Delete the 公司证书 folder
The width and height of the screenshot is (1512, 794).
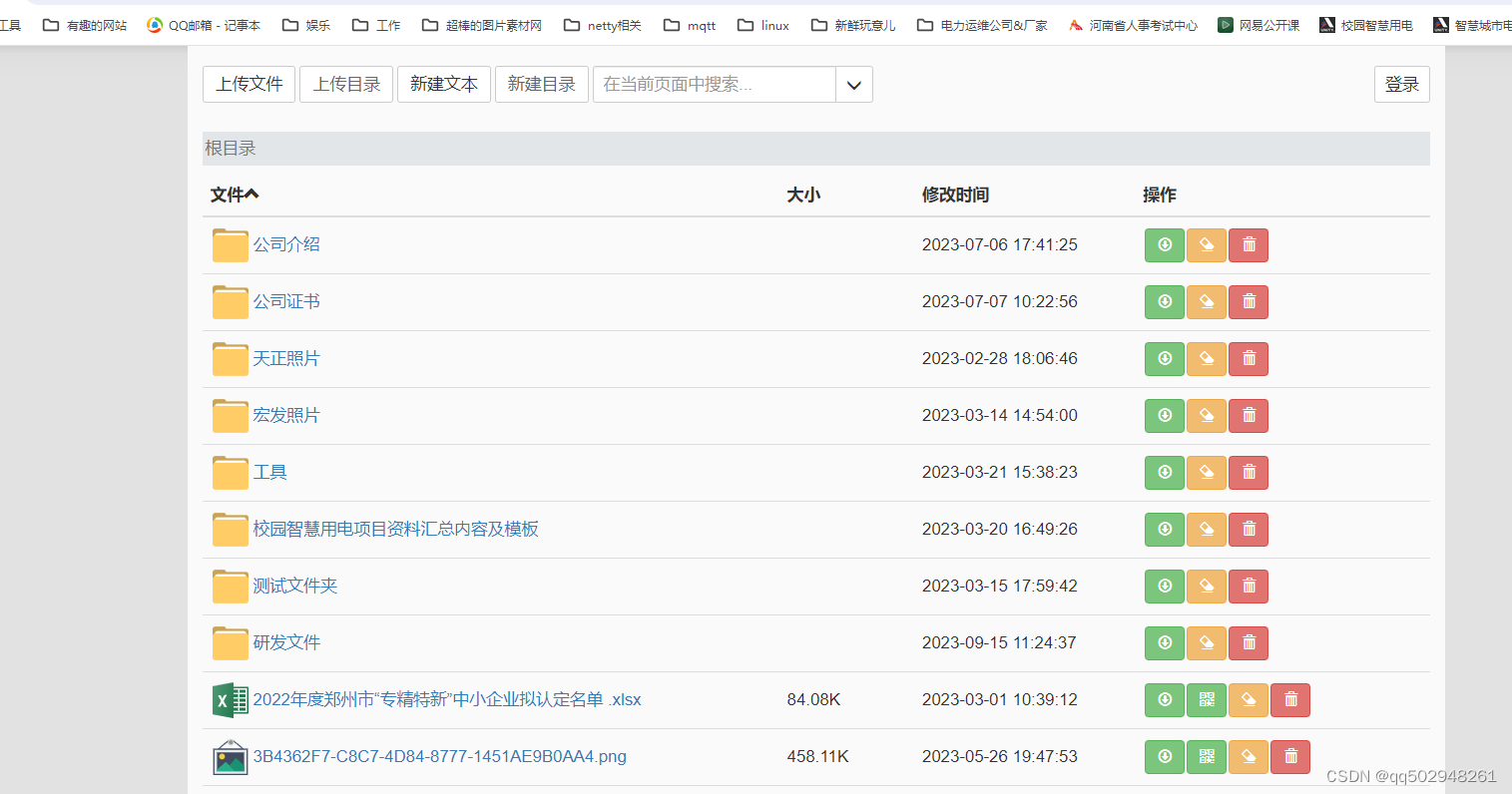coord(1249,302)
